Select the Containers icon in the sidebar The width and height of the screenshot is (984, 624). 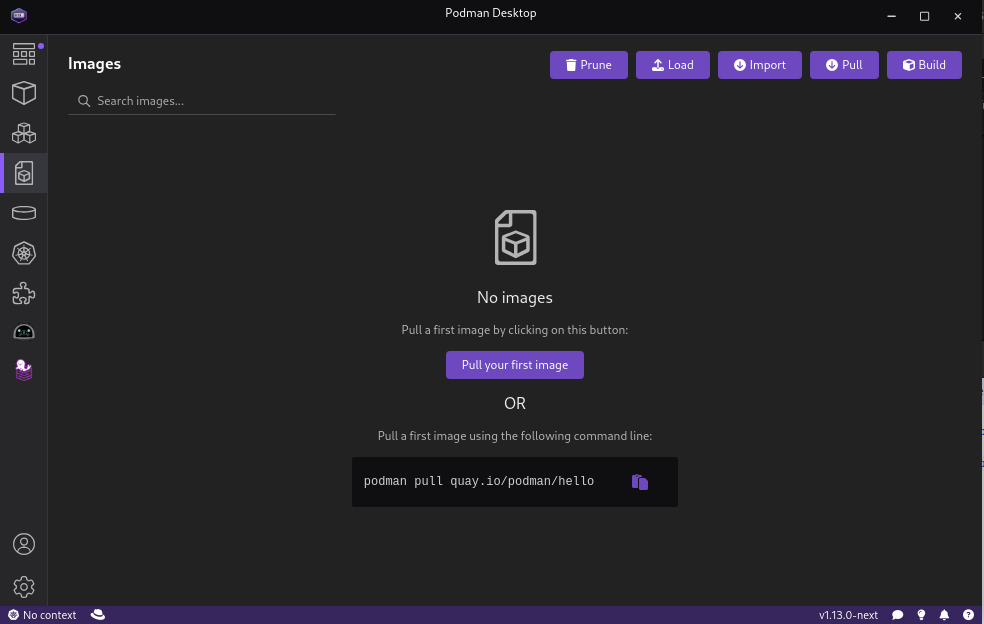point(24,93)
